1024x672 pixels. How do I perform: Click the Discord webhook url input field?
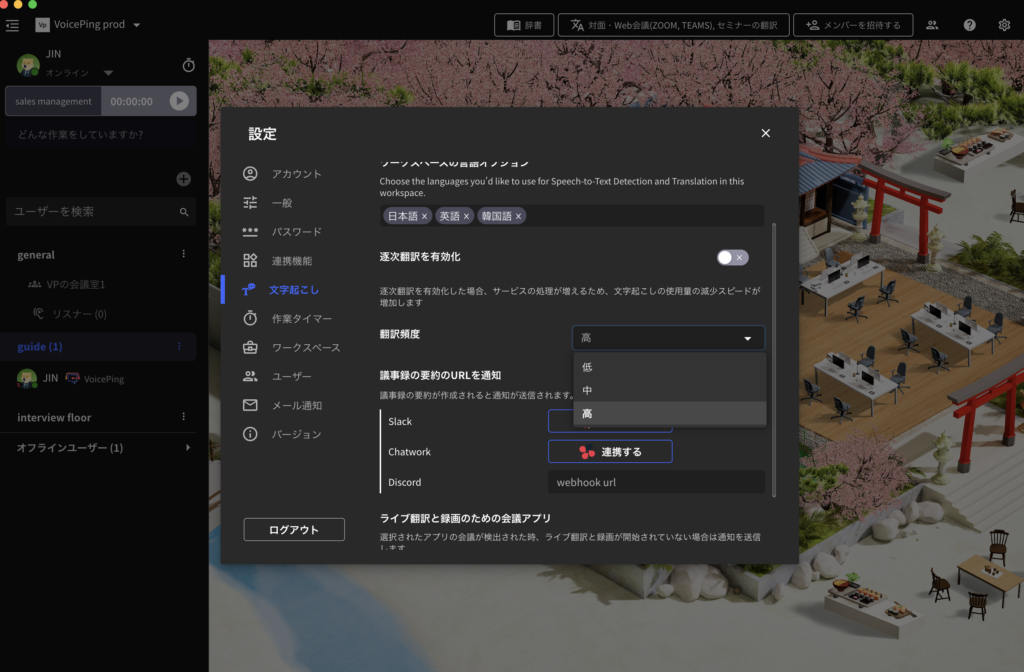pyautogui.click(x=656, y=482)
